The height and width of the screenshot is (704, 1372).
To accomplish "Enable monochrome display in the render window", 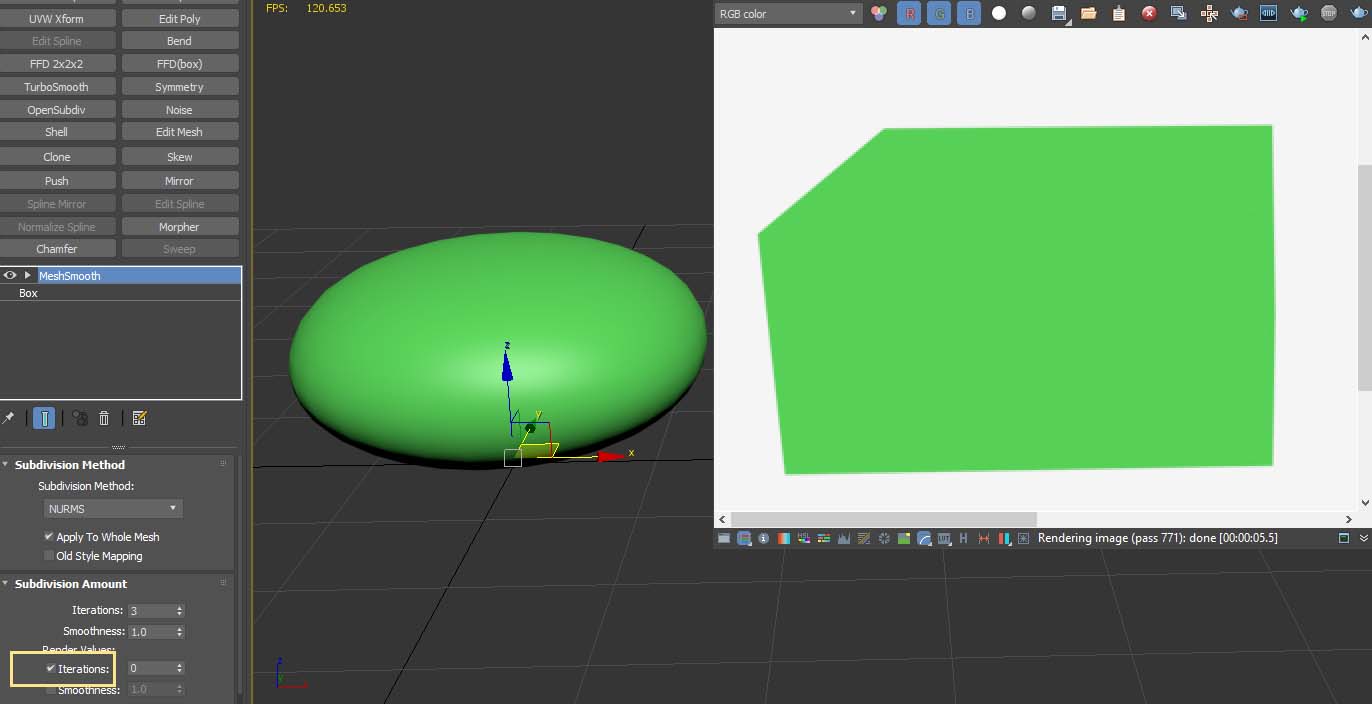I will (x=1027, y=14).
